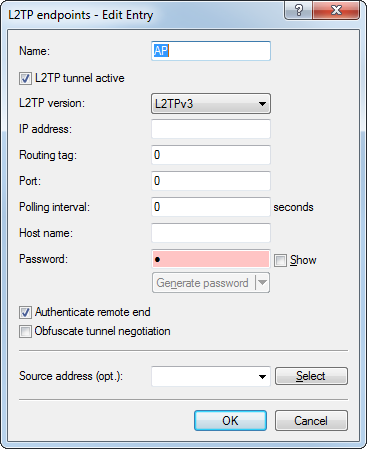This screenshot has height=449, width=367.
Task: Click the pink Password field
Action: 211,259
